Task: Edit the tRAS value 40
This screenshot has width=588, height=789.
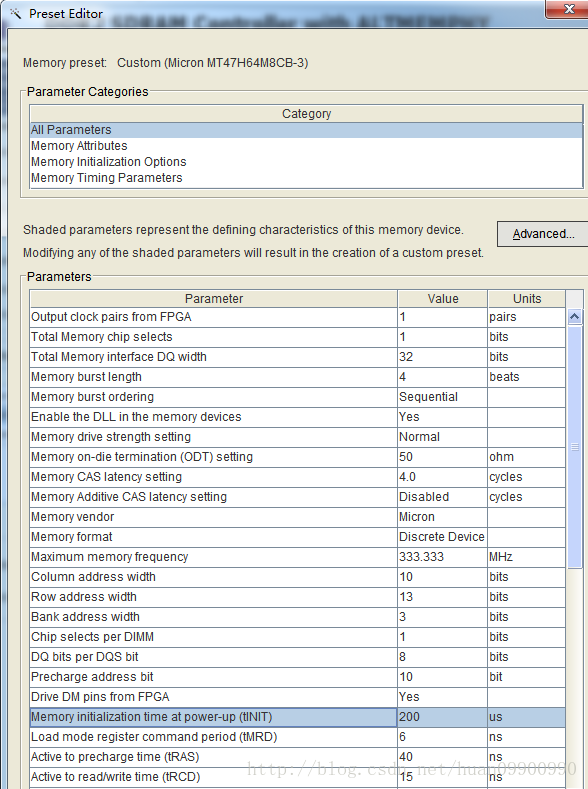Action: [x=443, y=757]
